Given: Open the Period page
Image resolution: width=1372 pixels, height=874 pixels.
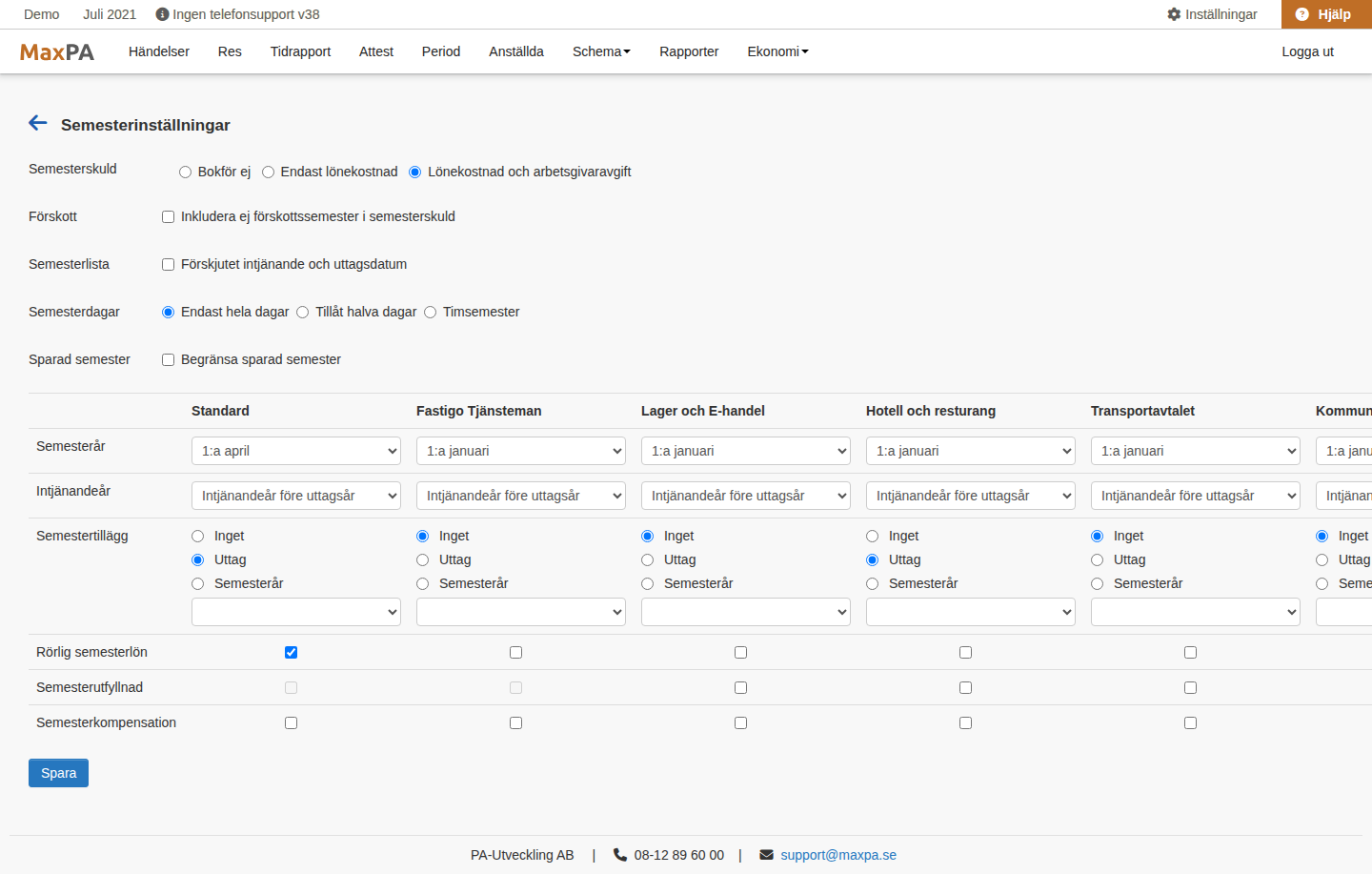Looking at the screenshot, I should [x=441, y=51].
